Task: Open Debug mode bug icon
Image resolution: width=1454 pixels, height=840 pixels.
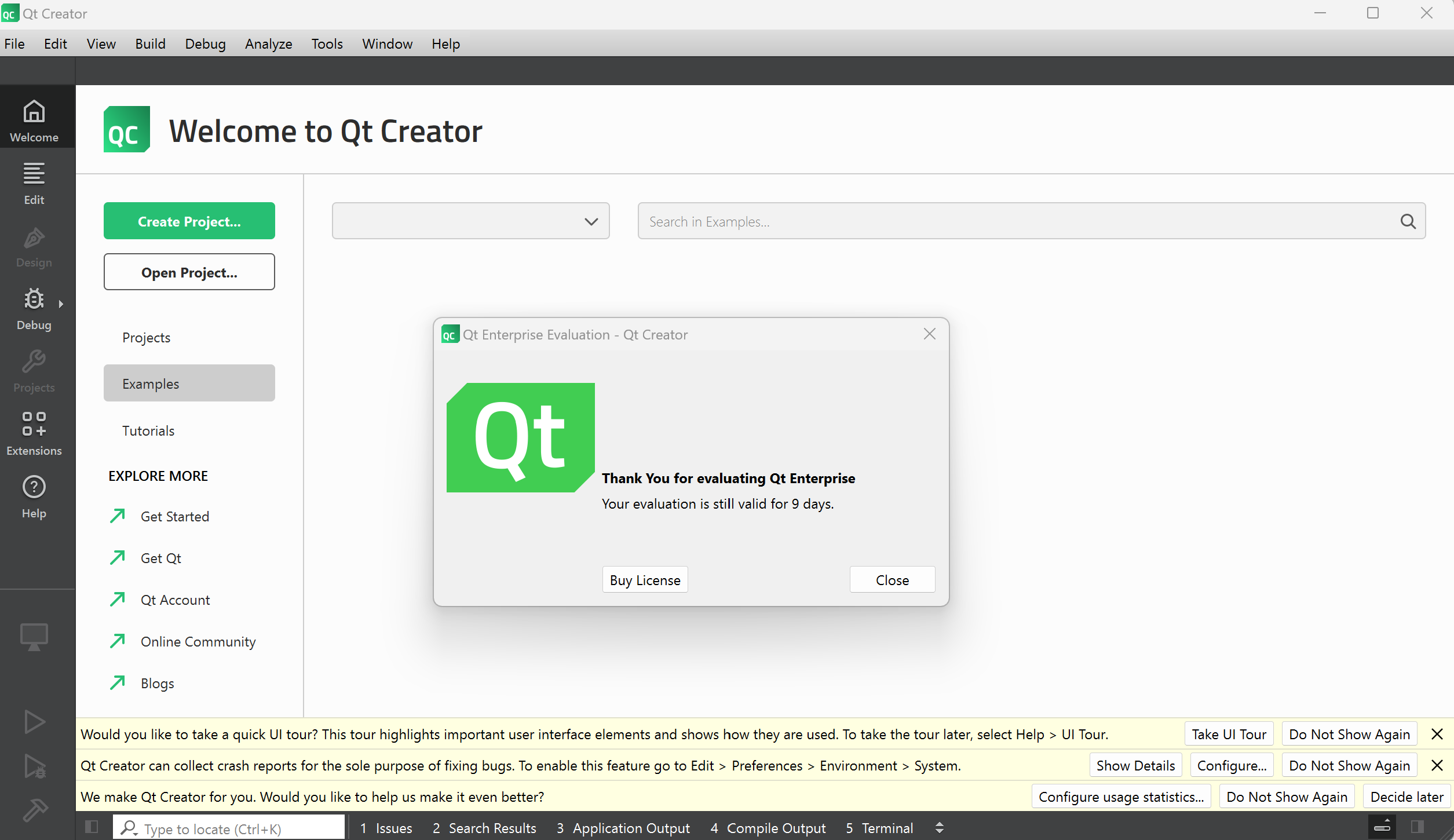Action: click(34, 299)
